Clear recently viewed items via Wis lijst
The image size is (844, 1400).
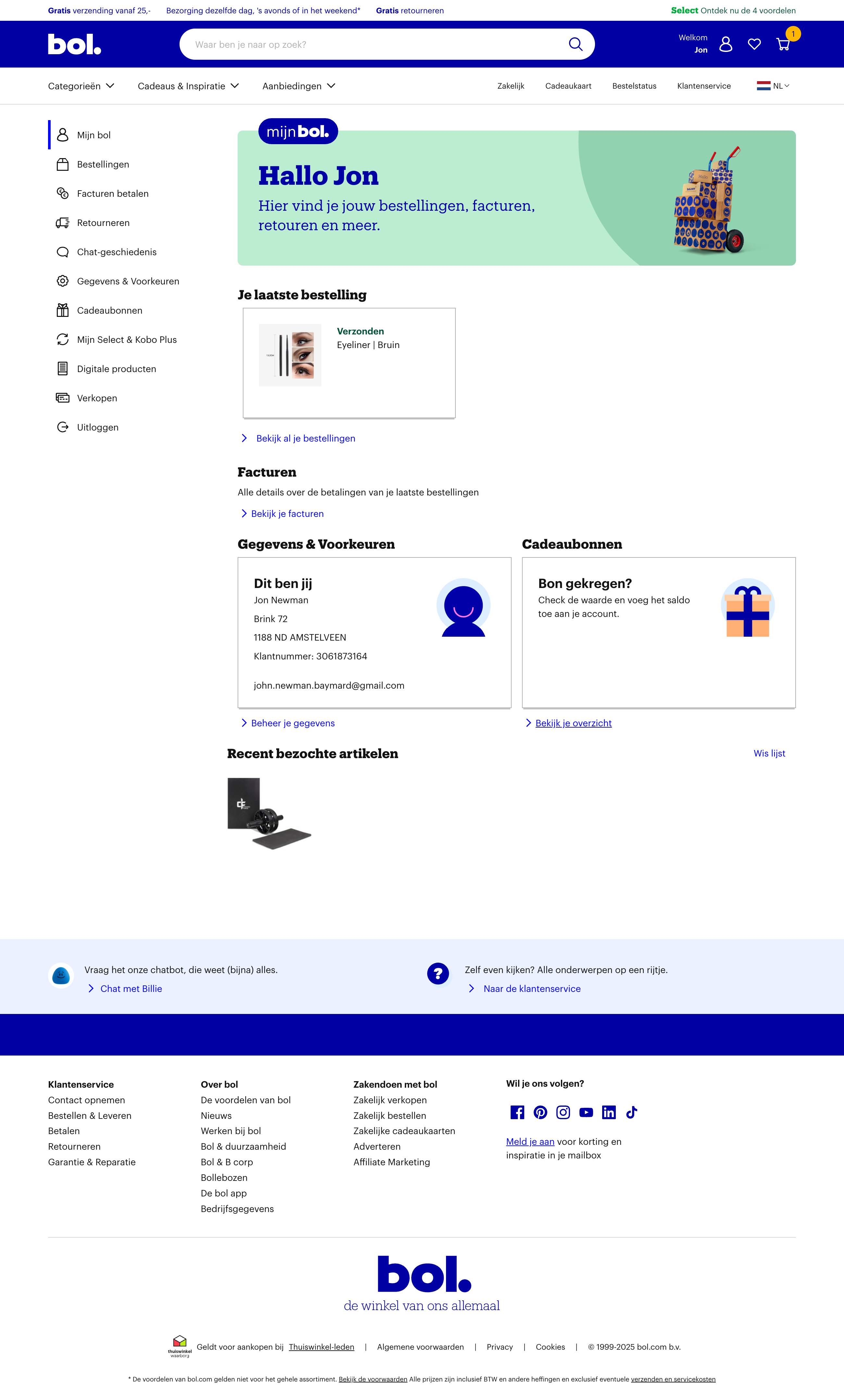(x=769, y=753)
